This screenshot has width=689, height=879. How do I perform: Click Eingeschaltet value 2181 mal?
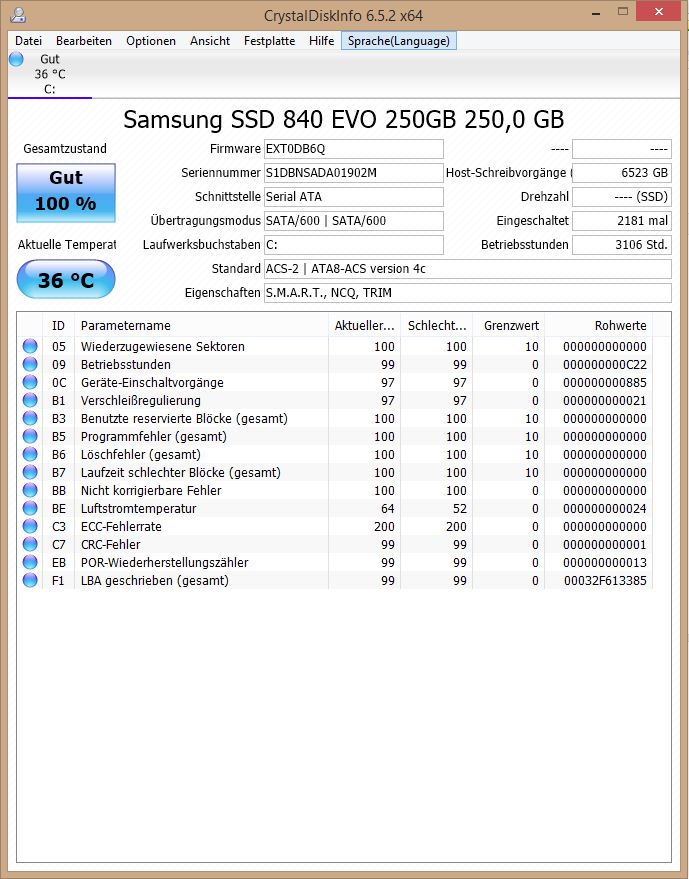tap(622, 221)
